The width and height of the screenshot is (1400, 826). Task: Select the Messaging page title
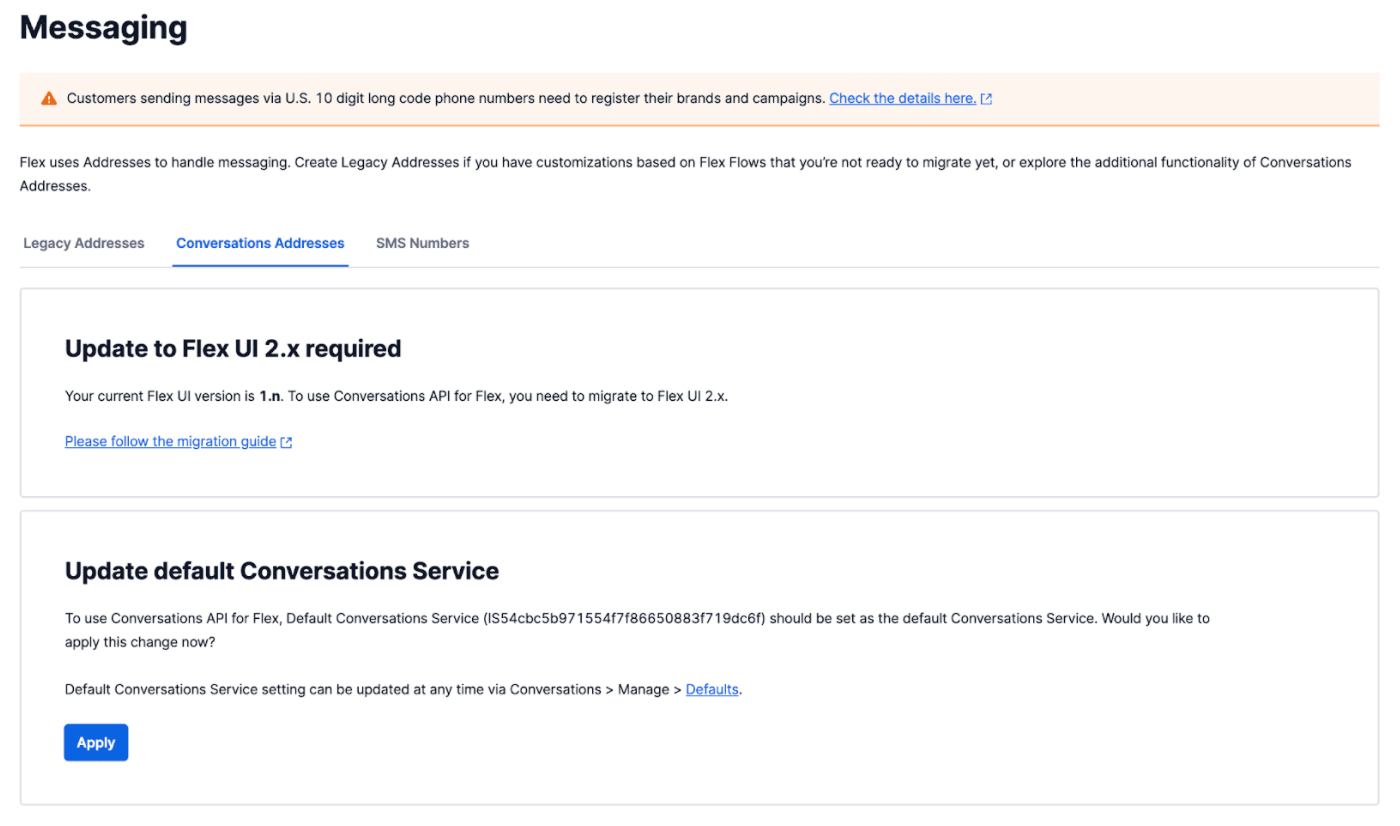103,27
